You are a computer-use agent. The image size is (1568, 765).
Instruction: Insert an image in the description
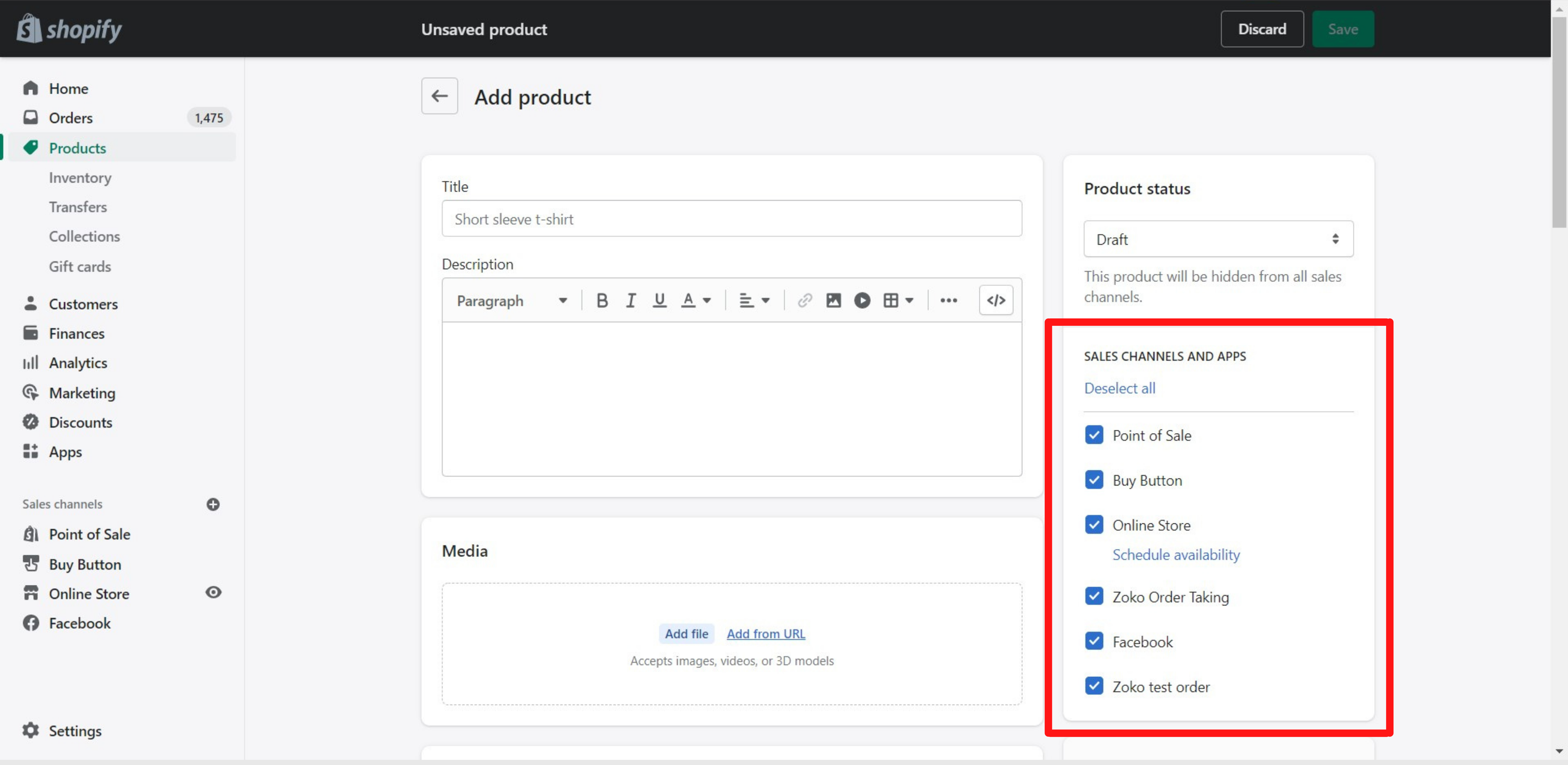(833, 300)
